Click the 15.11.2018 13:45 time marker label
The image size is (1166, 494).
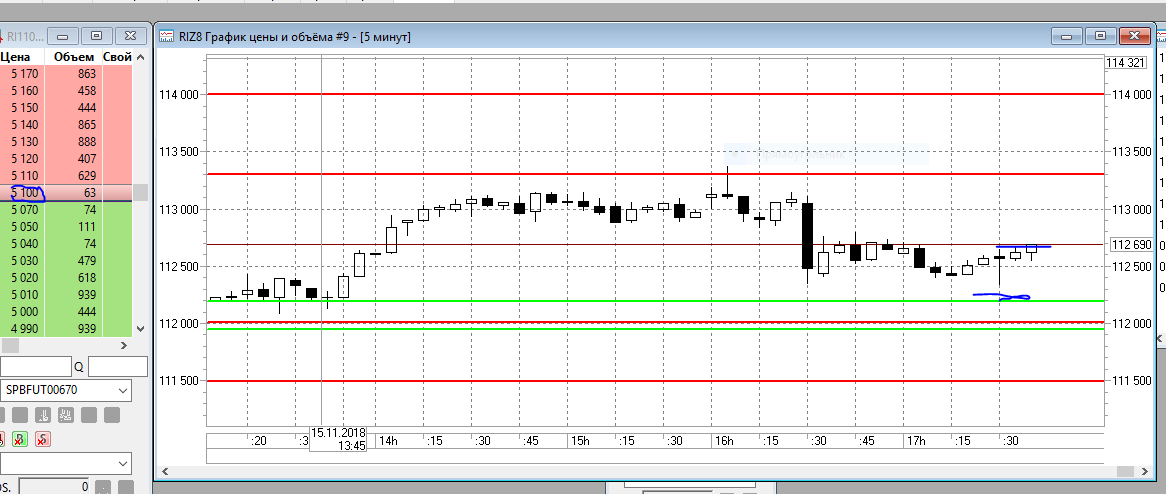[x=338, y=440]
